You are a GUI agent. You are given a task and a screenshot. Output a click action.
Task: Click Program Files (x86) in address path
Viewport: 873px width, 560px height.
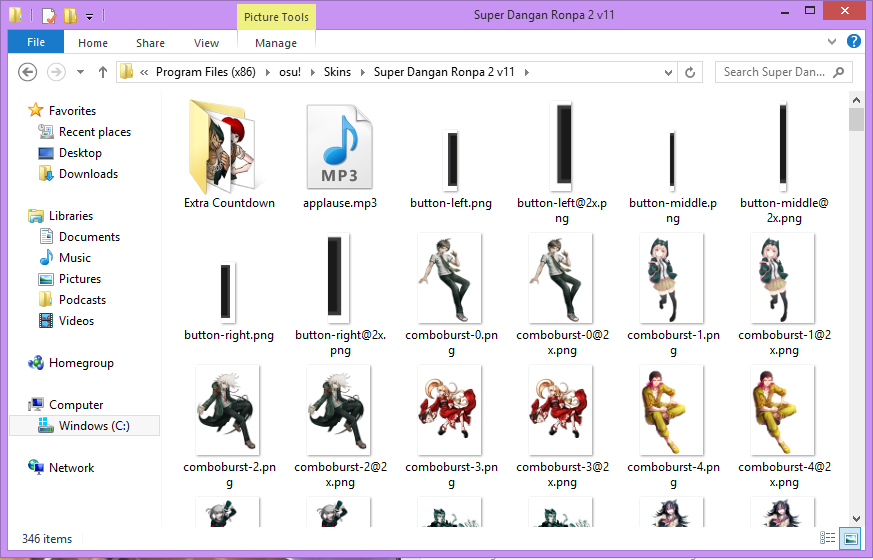click(x=205, y=72)
